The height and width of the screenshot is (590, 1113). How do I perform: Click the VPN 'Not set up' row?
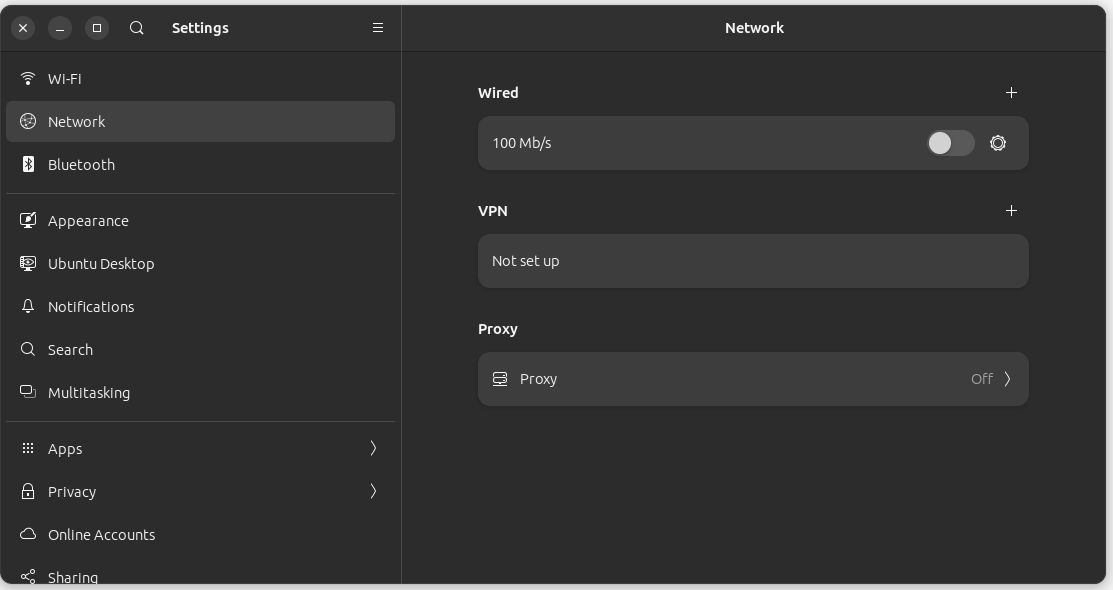click(753, 261)
